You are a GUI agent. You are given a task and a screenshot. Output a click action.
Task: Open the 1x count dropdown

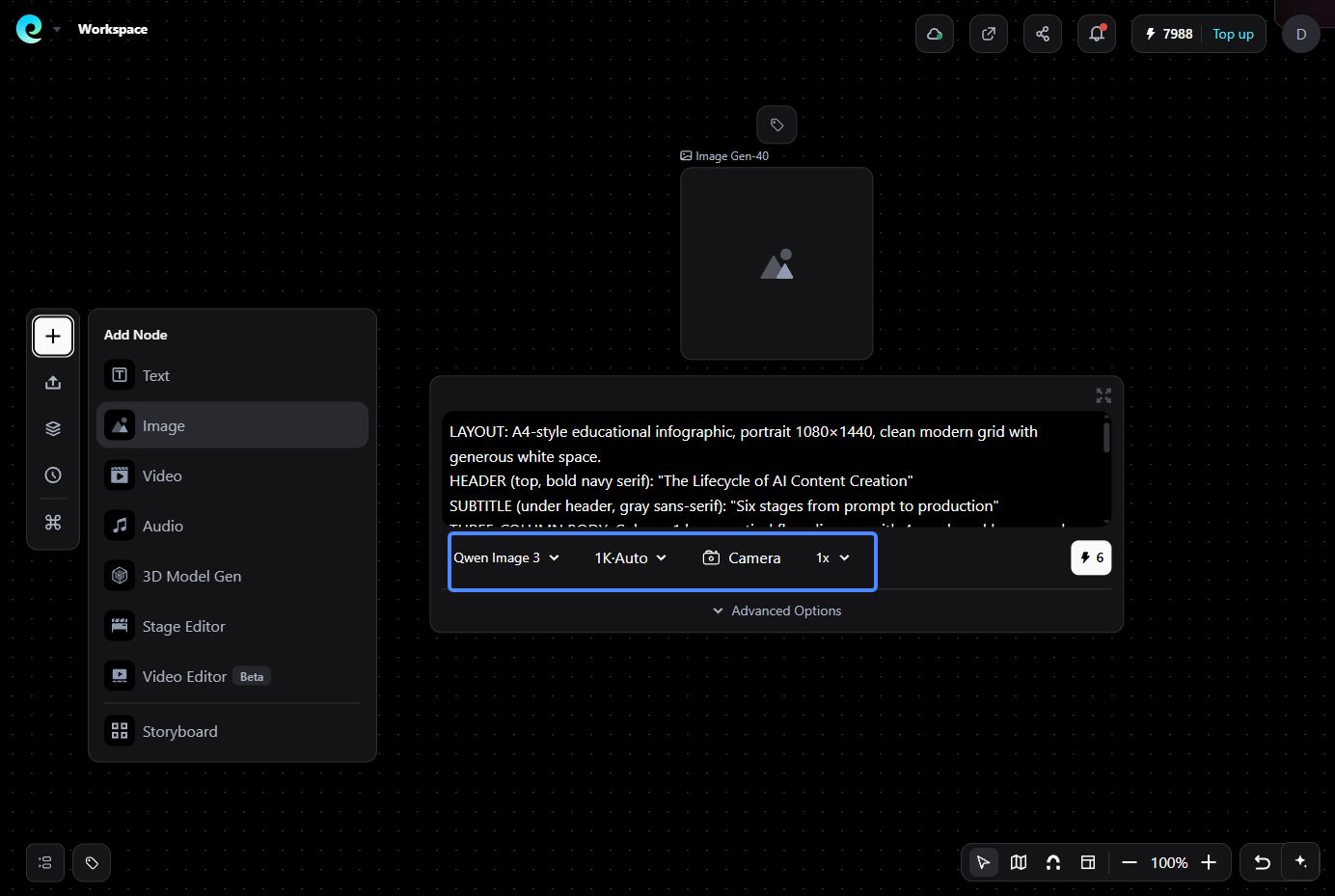[832, 557]
